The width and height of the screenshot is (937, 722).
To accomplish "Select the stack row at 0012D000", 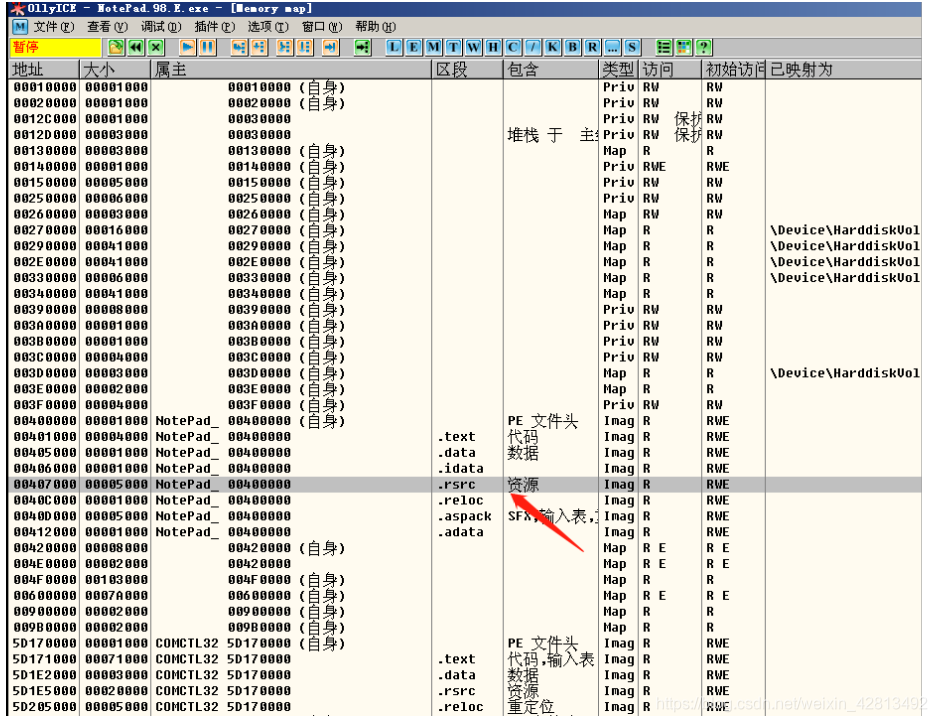I will click(x=466, y=135).
